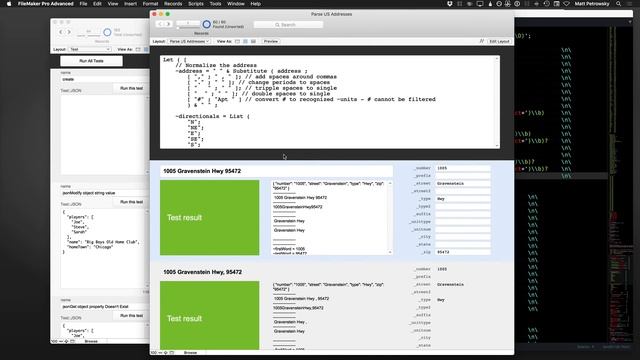Open the Window menu

(x=236, y=4)
